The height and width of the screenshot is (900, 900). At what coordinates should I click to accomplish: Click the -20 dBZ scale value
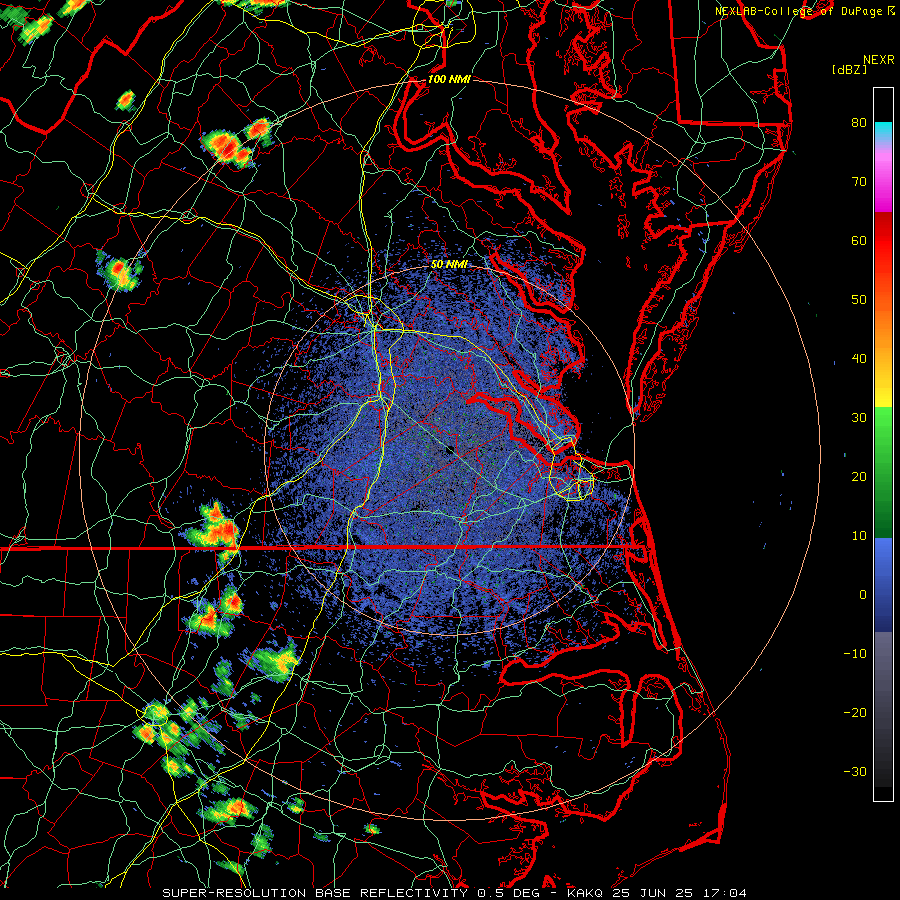pyautogui.click(x=855, y=713)
